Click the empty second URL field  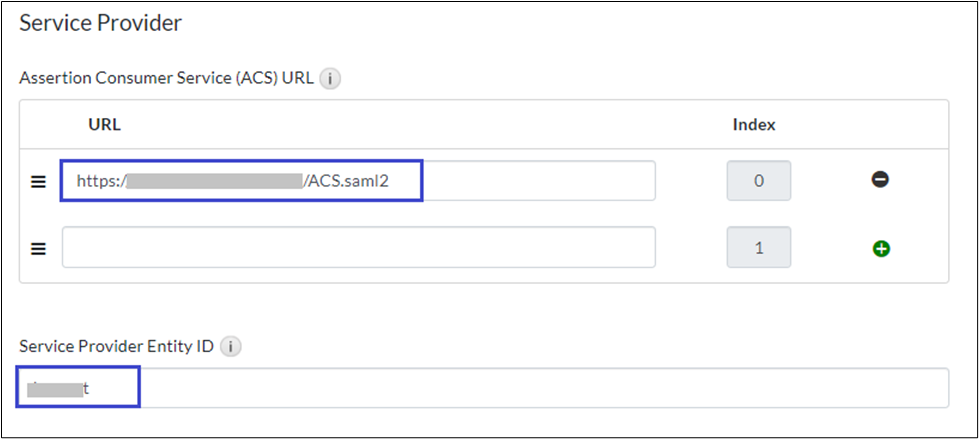[x=358, y=247]
